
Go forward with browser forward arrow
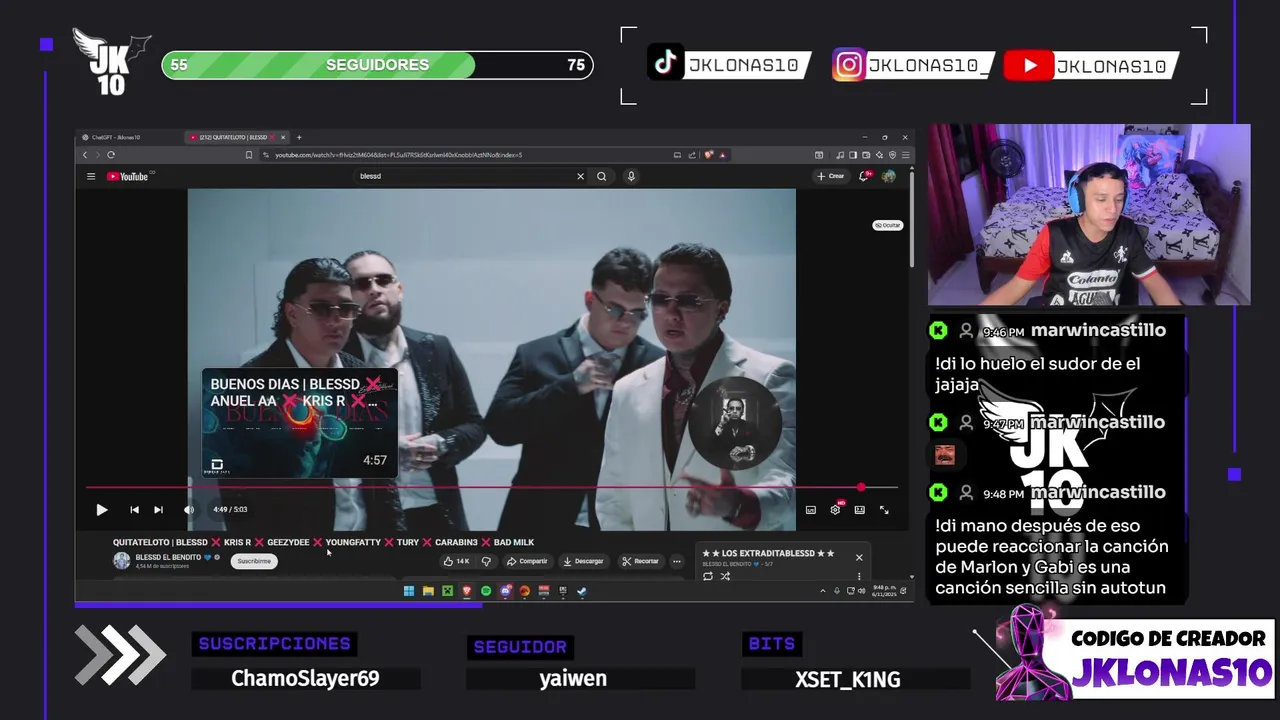coord(97,155)
